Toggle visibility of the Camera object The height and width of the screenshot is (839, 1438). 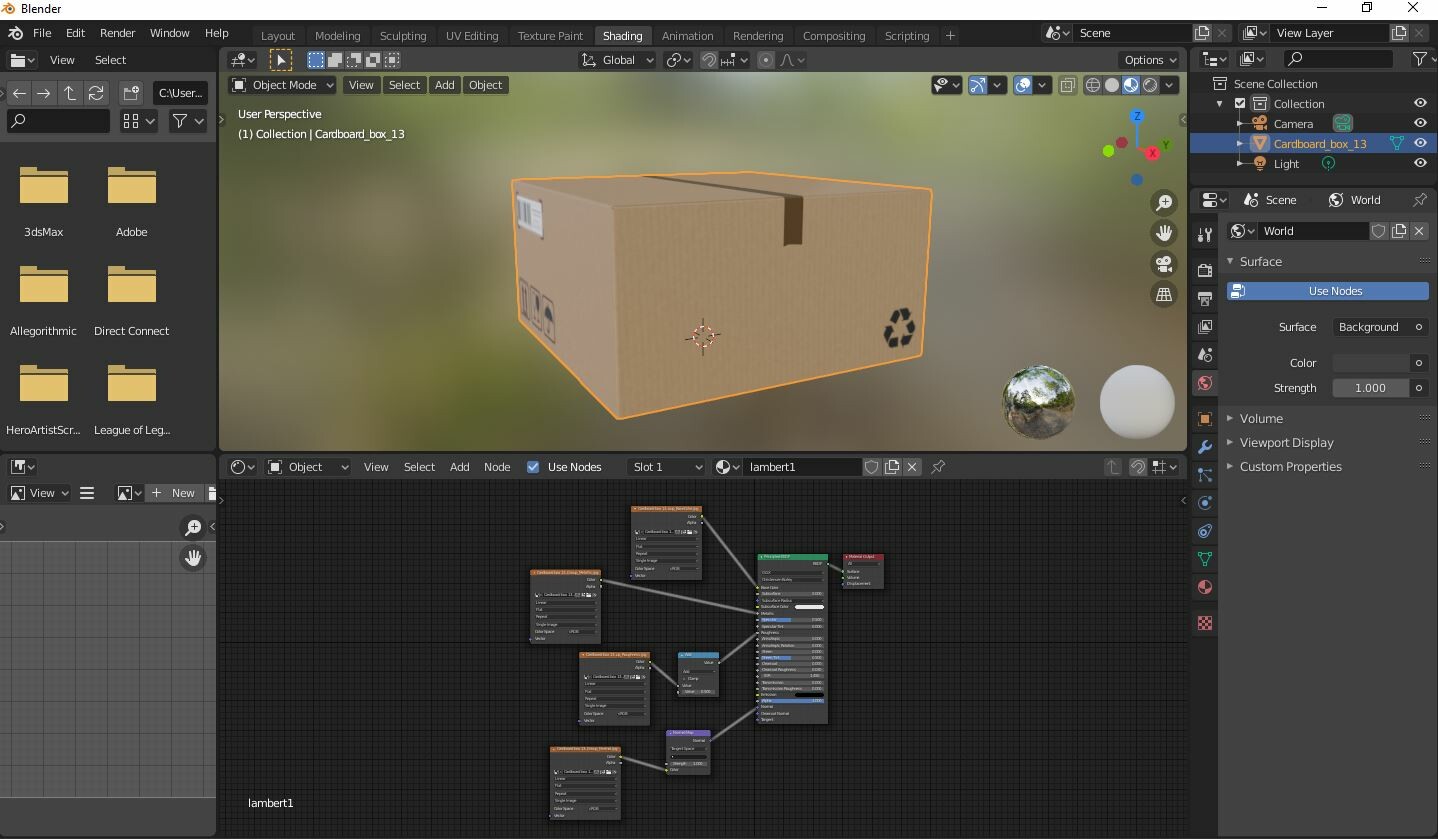point(1420,123)
